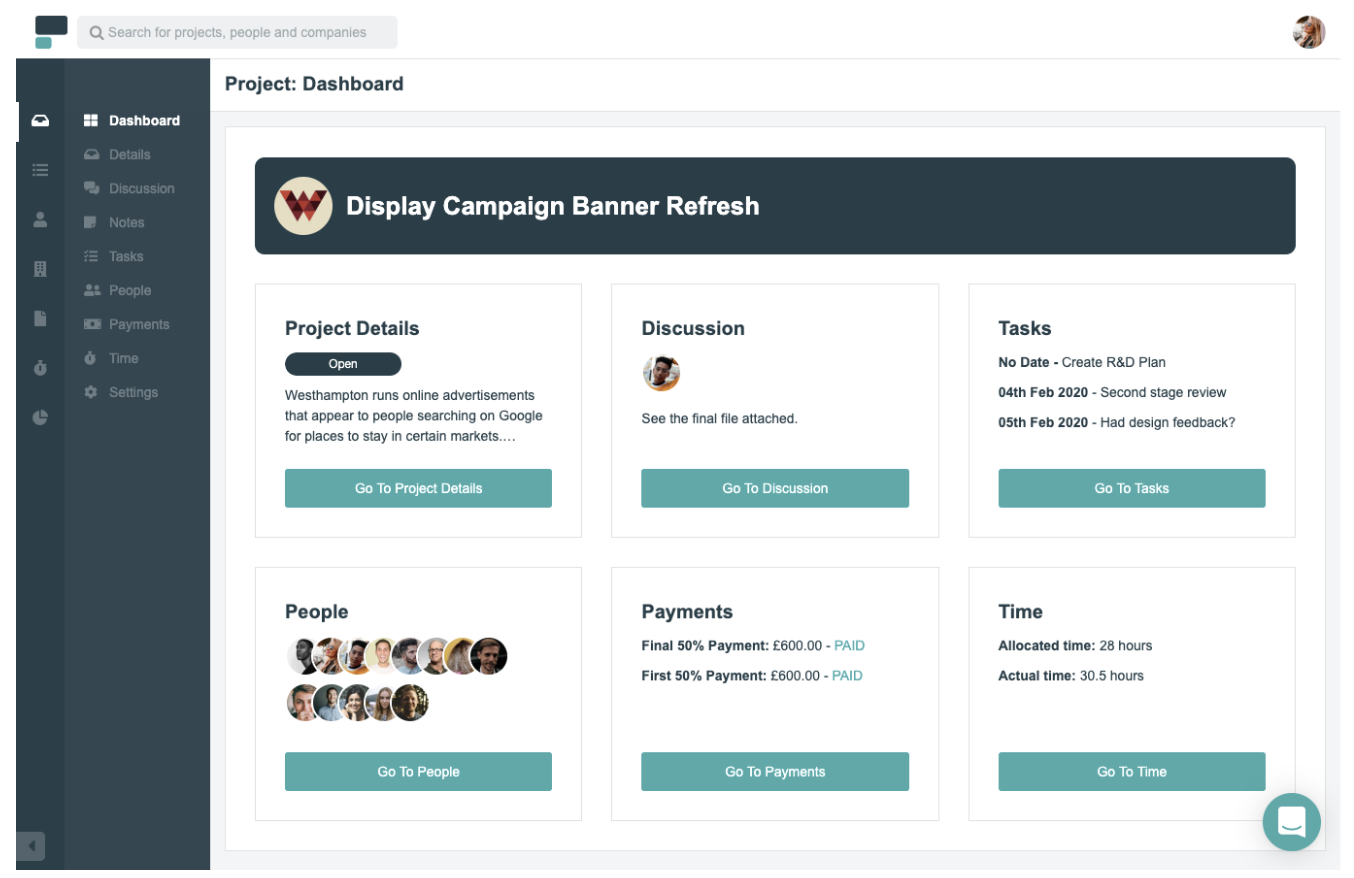This screenshot has width=1354, height=878.
Task: Collapse the sidebar with the arrow button
Action: pyautogui.click(x=31, y=846)
